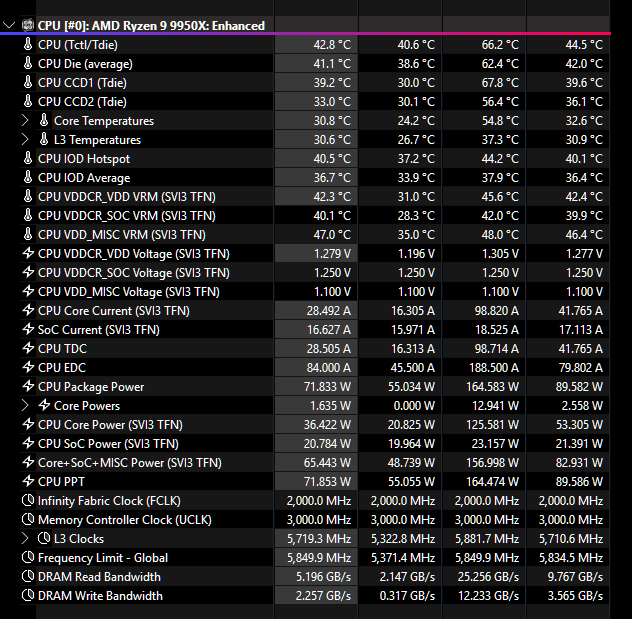Expand the L3 Temperatures subgroup
The width and height of the screenshot is (632, 619).
(x=25, y=139)
